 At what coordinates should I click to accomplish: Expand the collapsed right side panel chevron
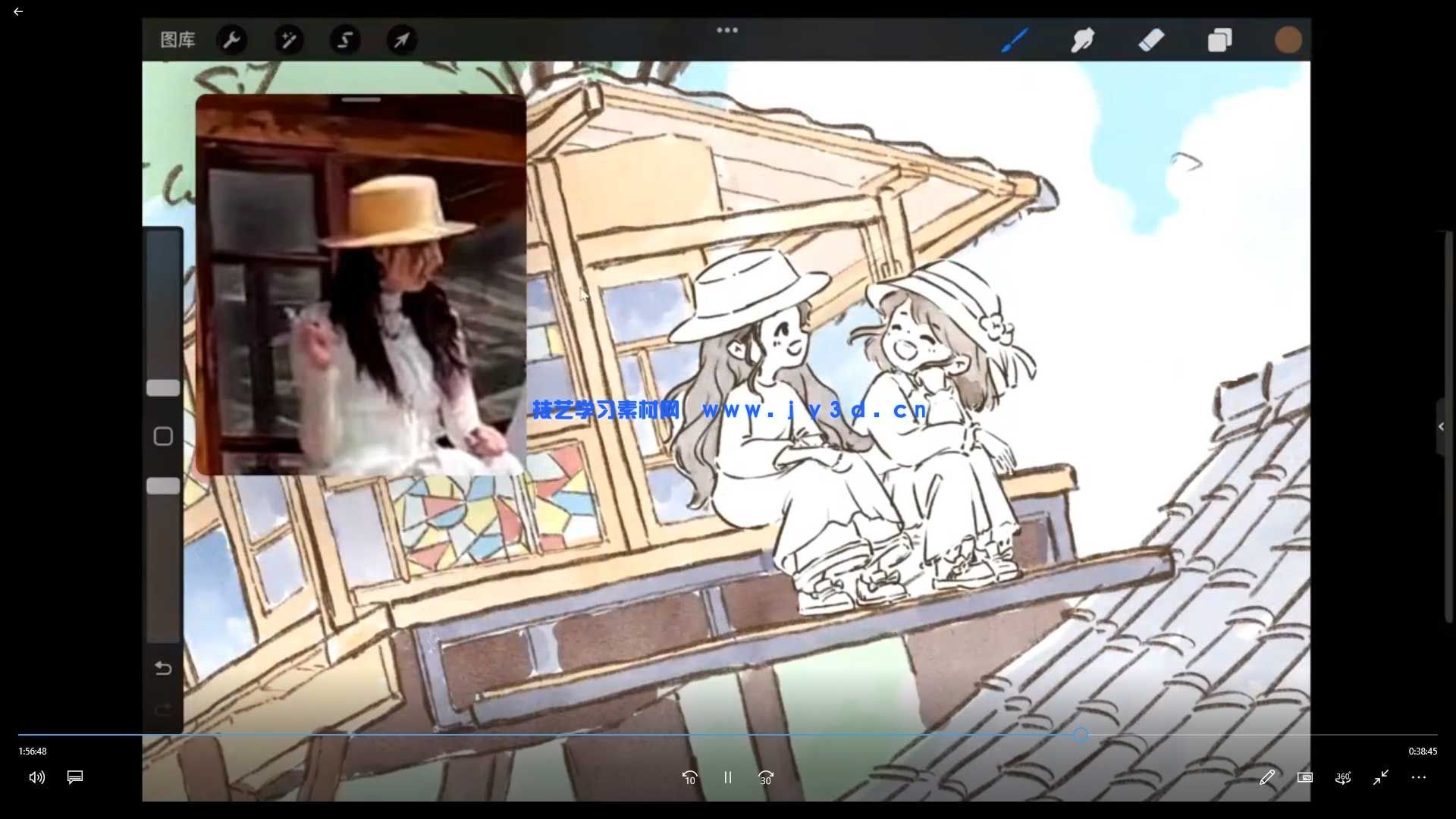(x=1442, y=426)
